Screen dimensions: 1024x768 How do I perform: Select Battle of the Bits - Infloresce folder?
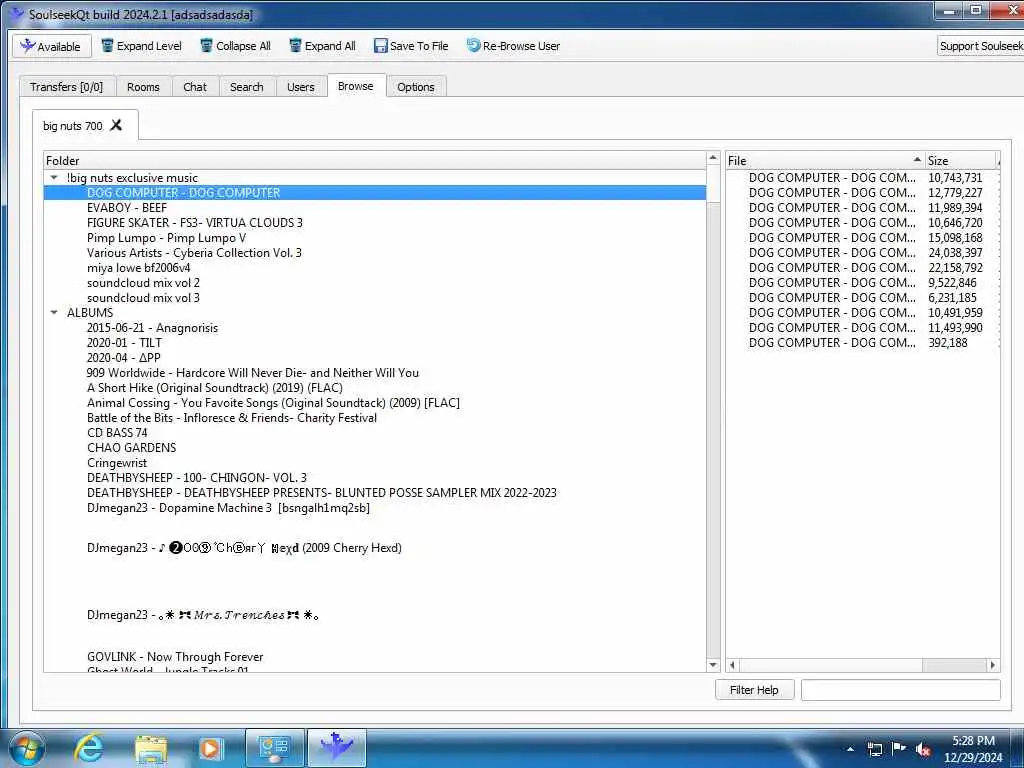[232, 418]
